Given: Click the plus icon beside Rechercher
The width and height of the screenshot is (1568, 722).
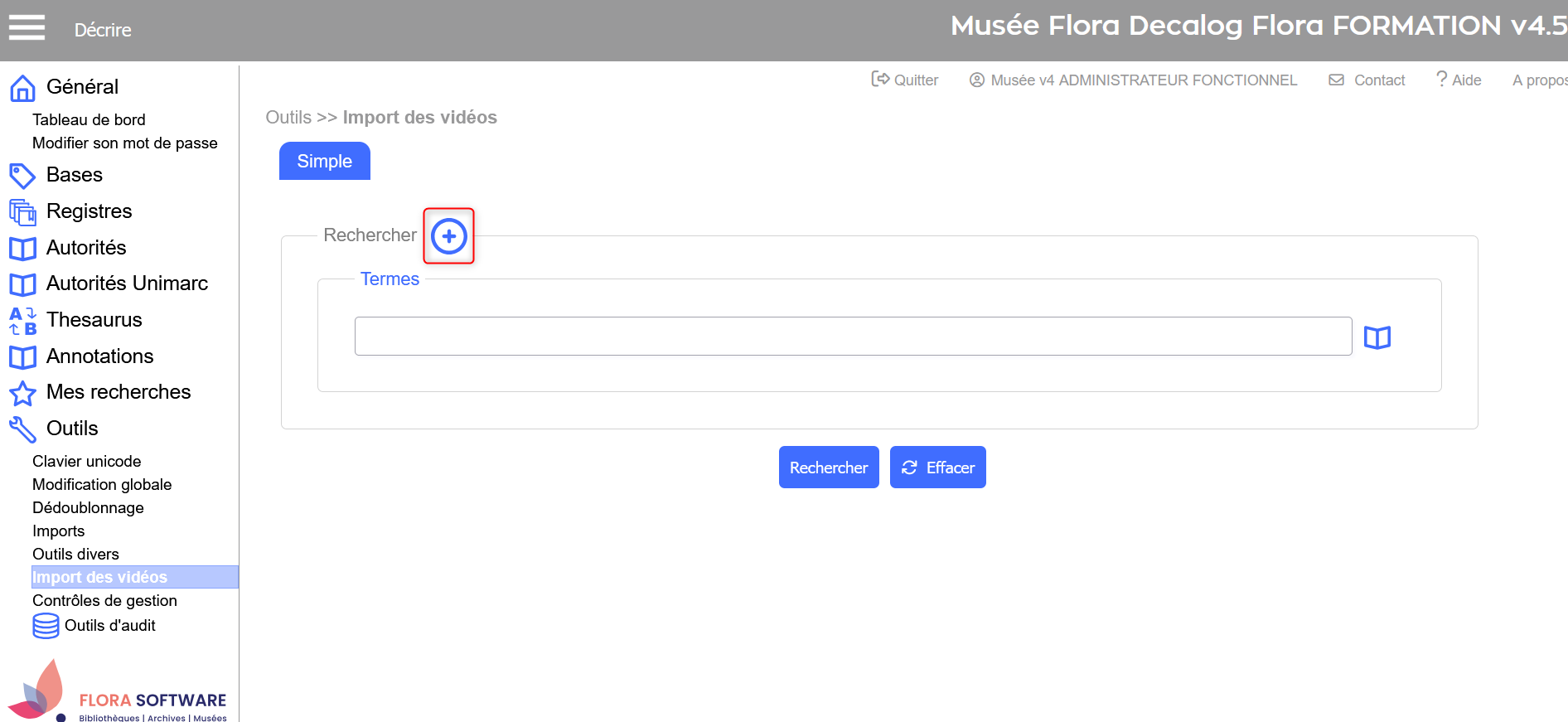Looking at the screenshot, I should (448, 236).
